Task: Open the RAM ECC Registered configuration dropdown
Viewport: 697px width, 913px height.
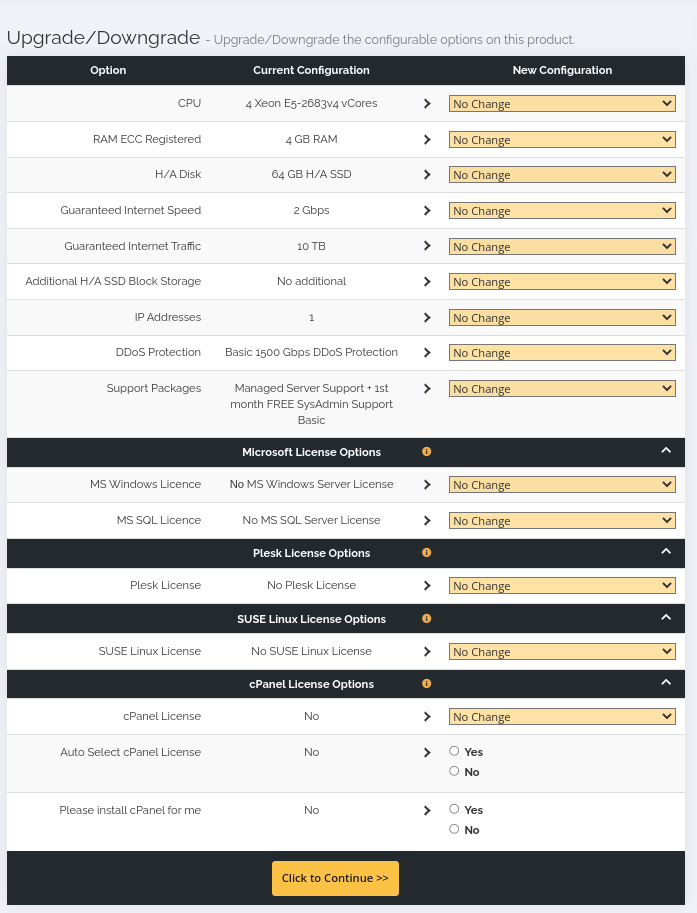Action: pos(562,140)
